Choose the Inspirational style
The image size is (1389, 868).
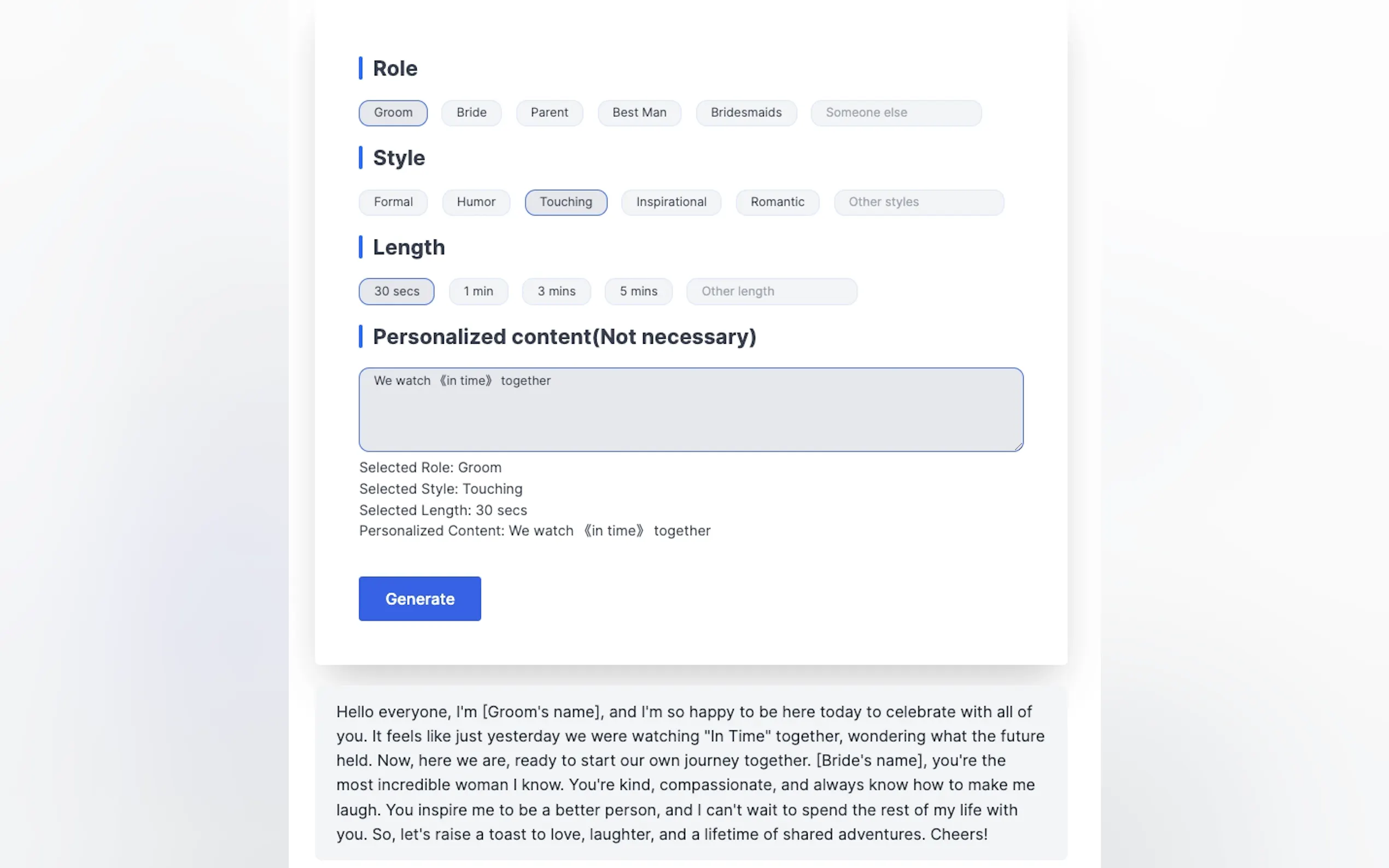coord(670,202)
